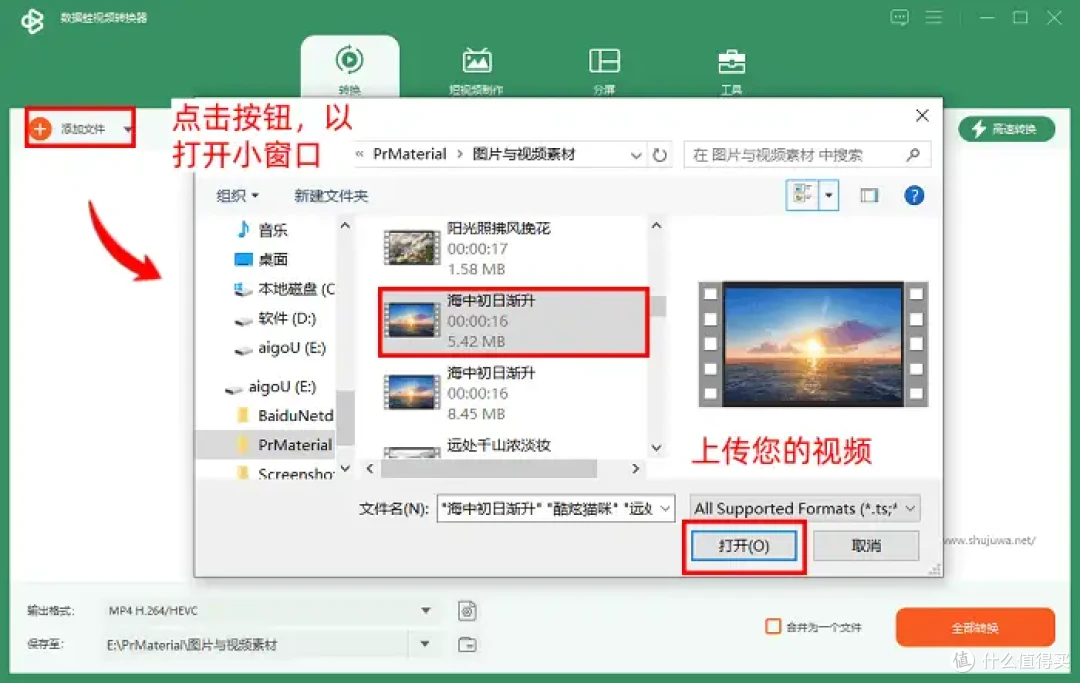This screenshot has width=1080, height=683.
Task: Close the file open dialog
Action: tap(922, 116)
